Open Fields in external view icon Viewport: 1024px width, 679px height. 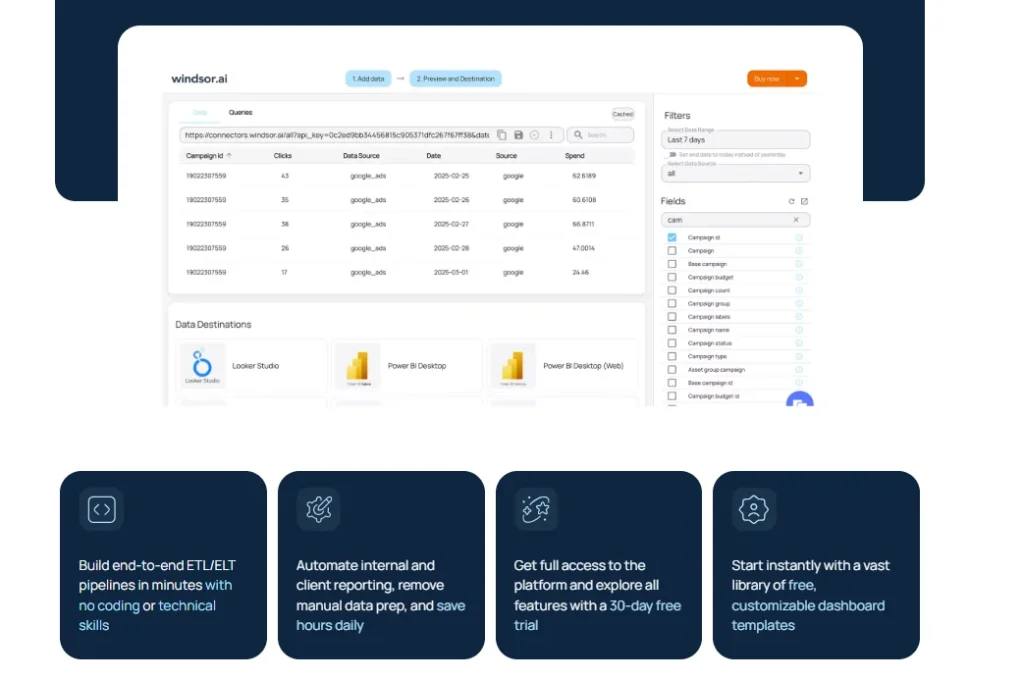[805, 201]
